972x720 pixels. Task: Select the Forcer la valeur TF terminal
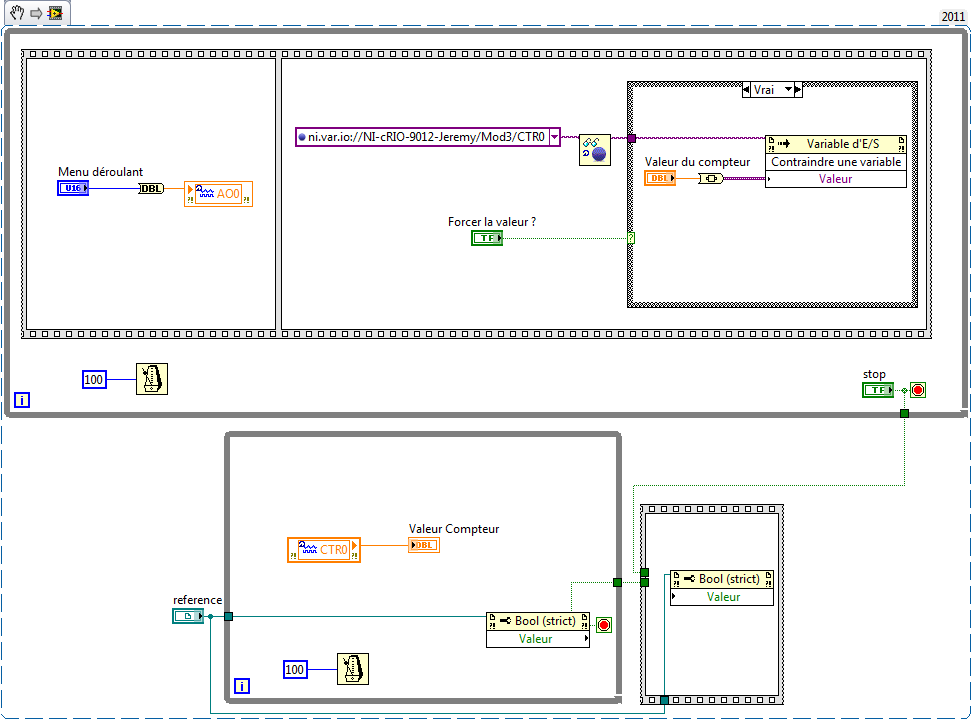pyautogui.click(x=487, y=238)
